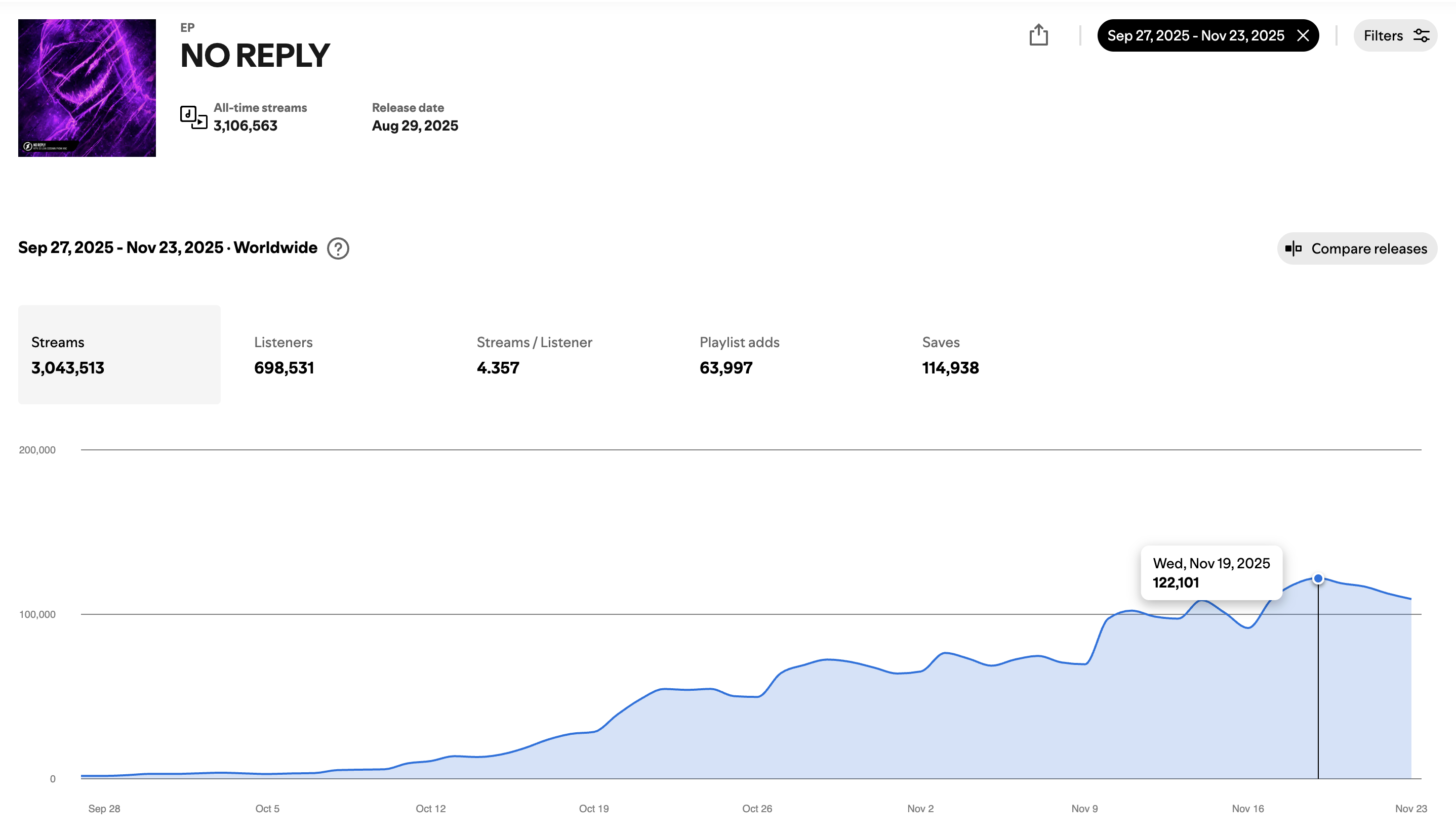
Task: Select the Saves metric
Action: [951, 355]
